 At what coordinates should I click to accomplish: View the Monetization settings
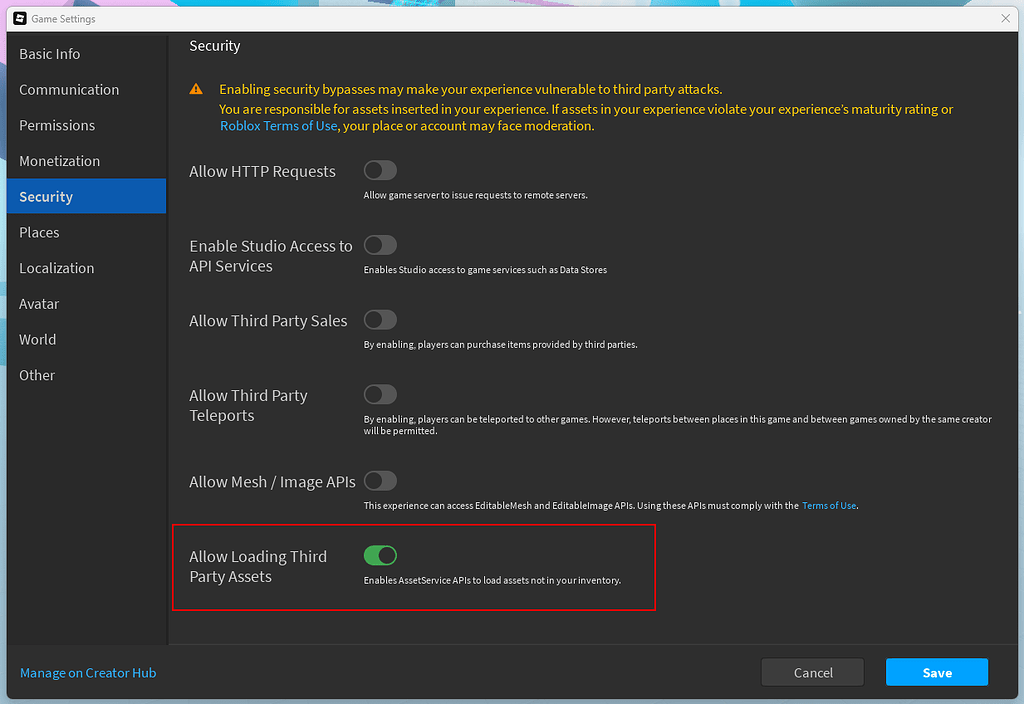(x=59, y=161)
